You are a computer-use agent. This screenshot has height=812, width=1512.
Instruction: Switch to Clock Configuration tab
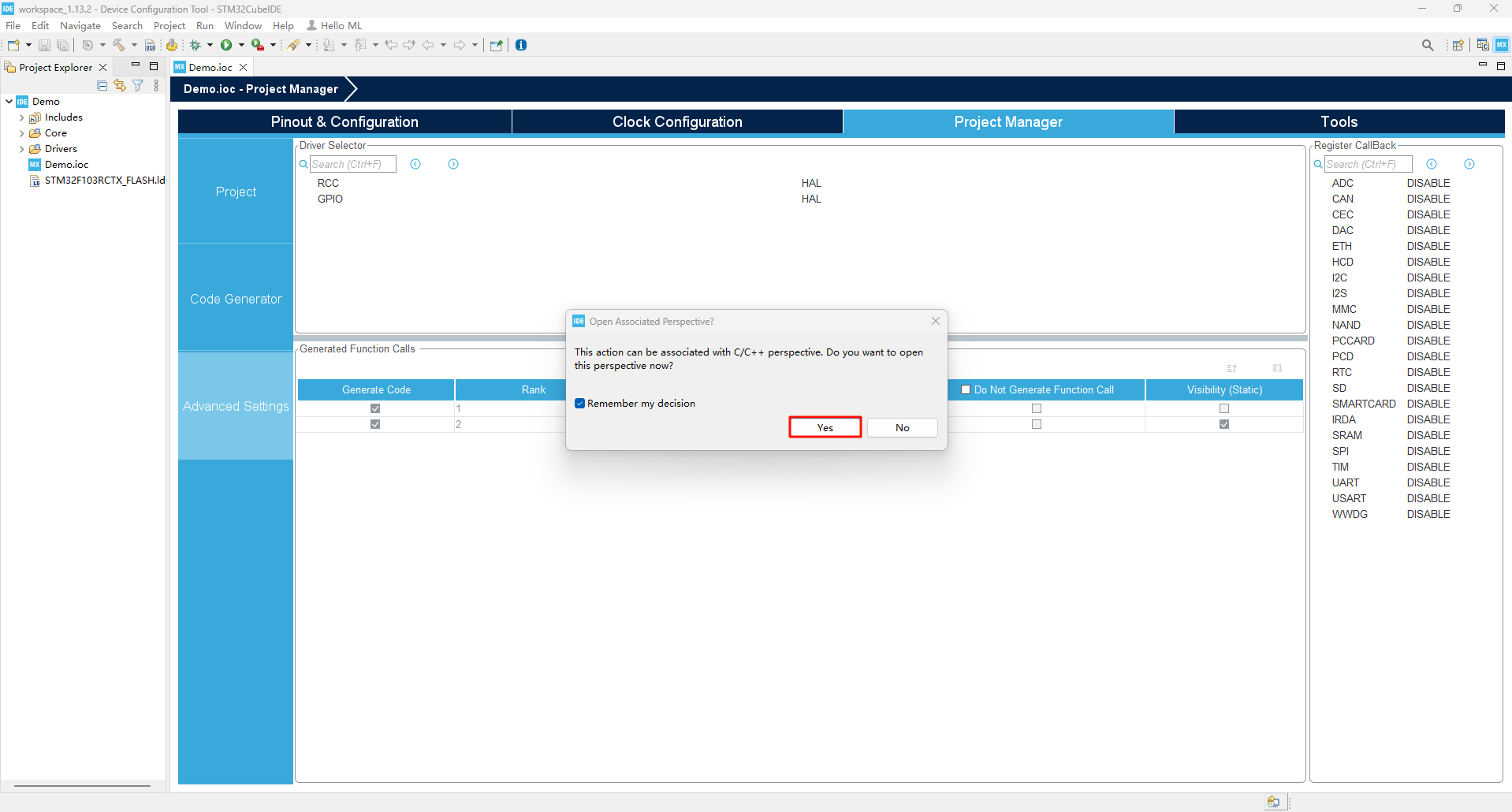coord(677,121)
